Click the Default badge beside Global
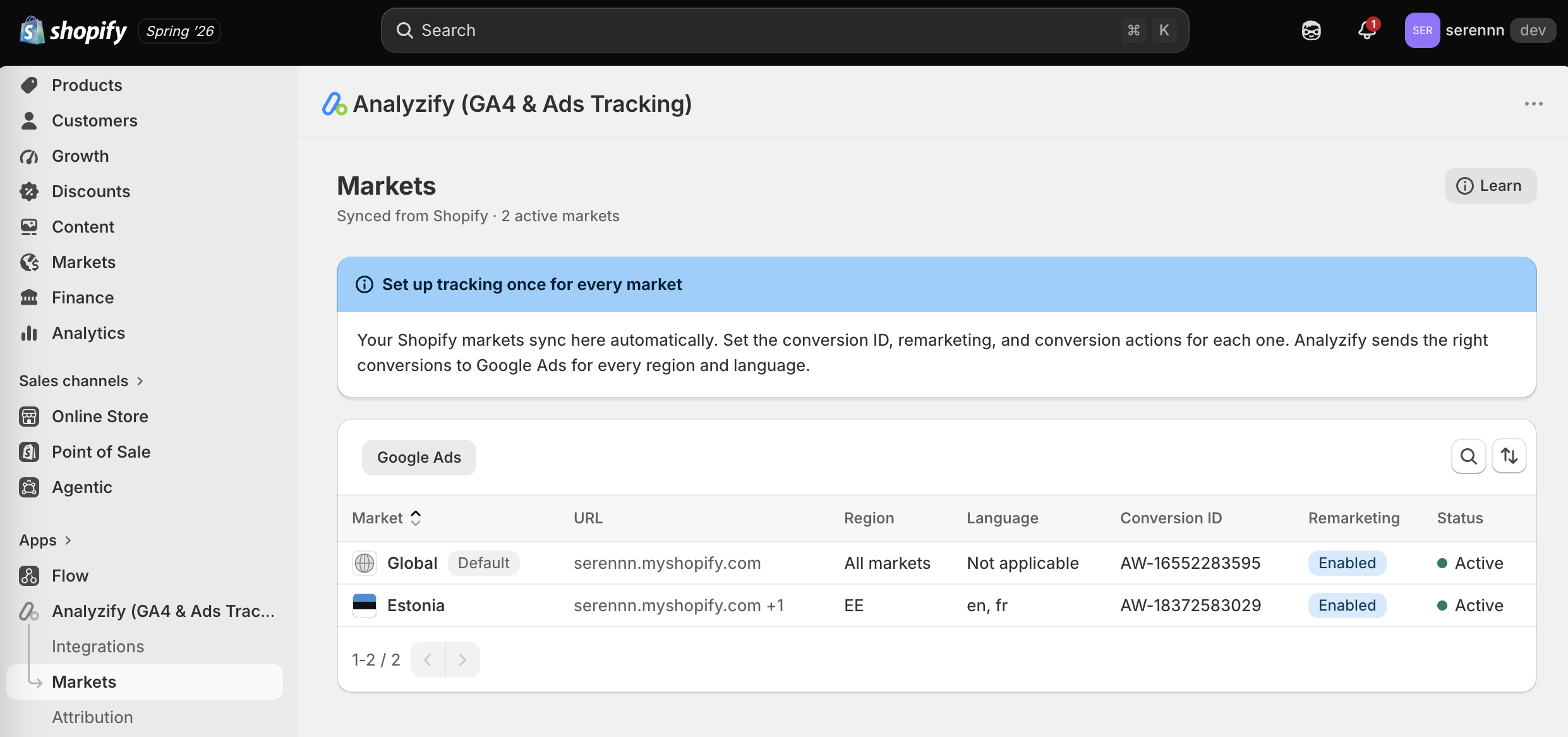Screen dimensions: 1568x737 click(483, 563)
